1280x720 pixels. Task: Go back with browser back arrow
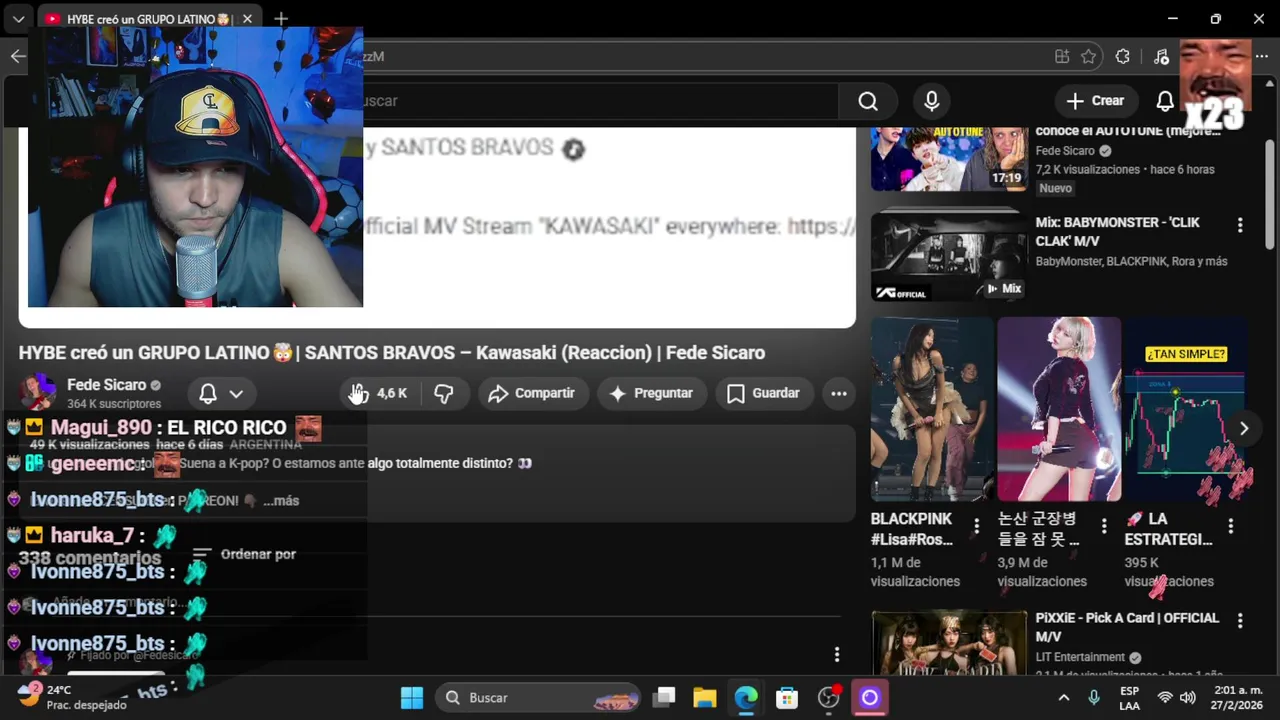(18, 56)
